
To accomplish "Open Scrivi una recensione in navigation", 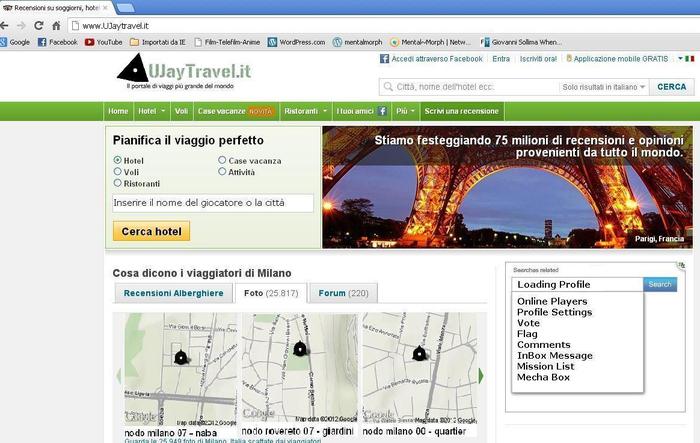I will coord(462,111).
